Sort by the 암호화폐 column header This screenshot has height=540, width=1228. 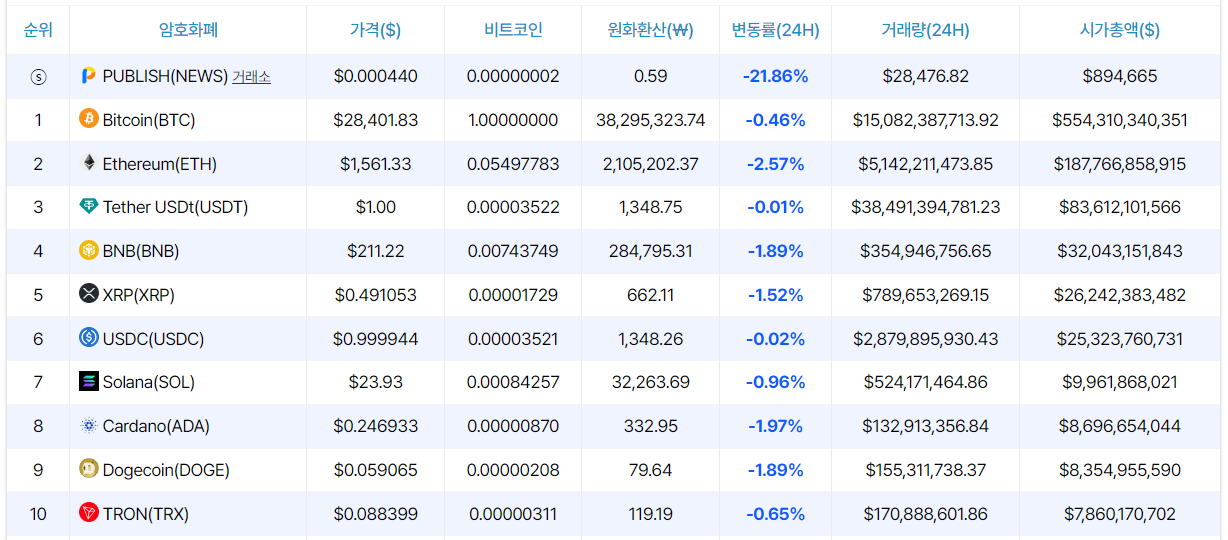point(188,29)
